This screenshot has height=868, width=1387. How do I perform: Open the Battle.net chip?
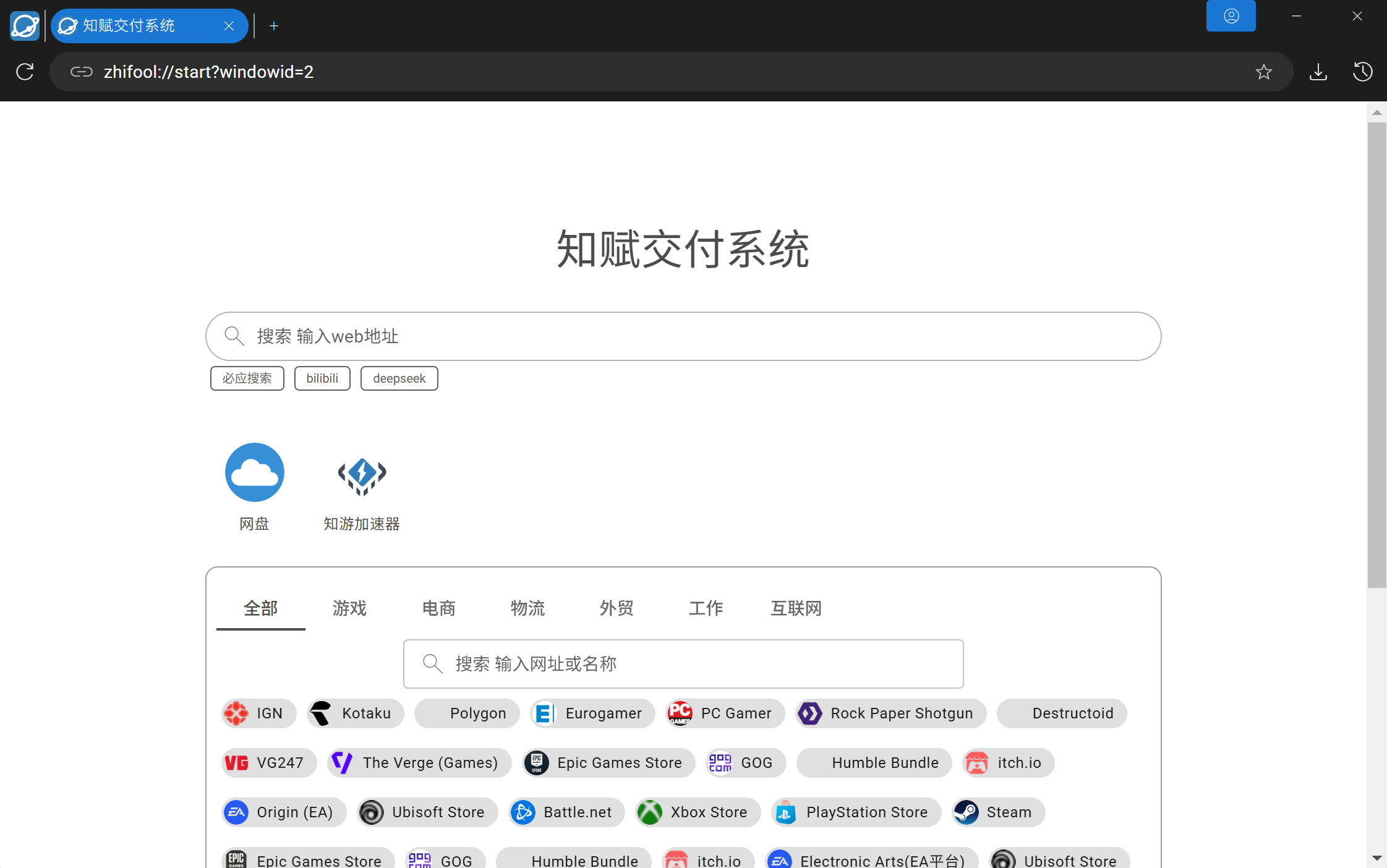[x=566, y=812]
